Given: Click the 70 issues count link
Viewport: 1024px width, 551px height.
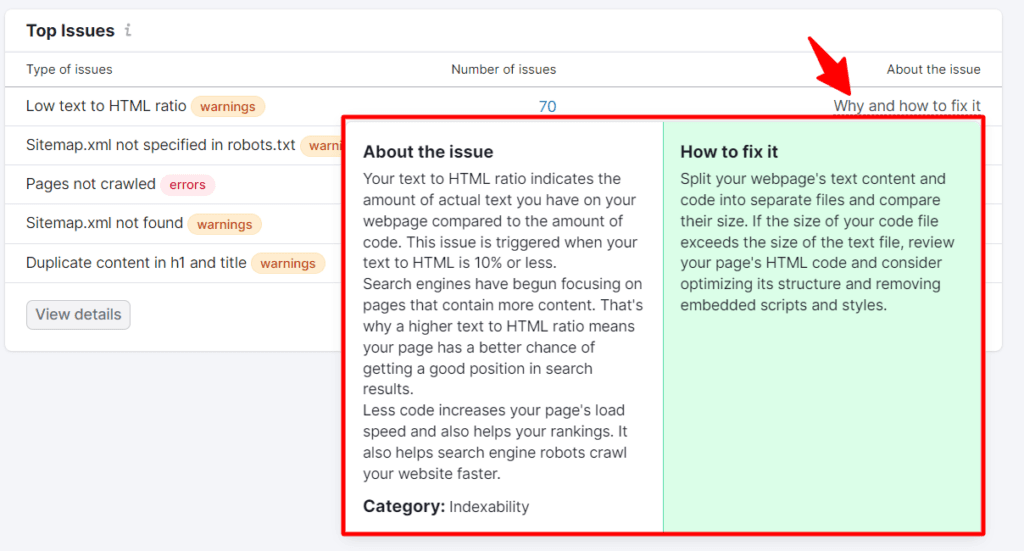Looking at the screenshot, I should pos(547,106).
